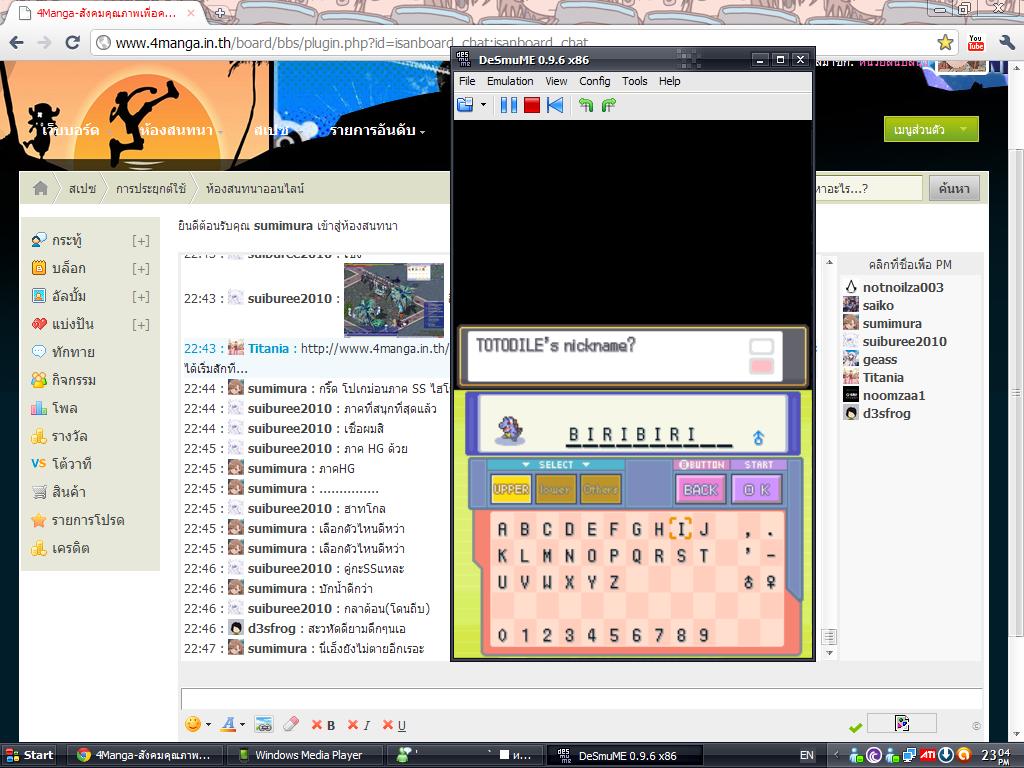
Task: Stop emulation with the red square button
Action: [x=532, y=104]
